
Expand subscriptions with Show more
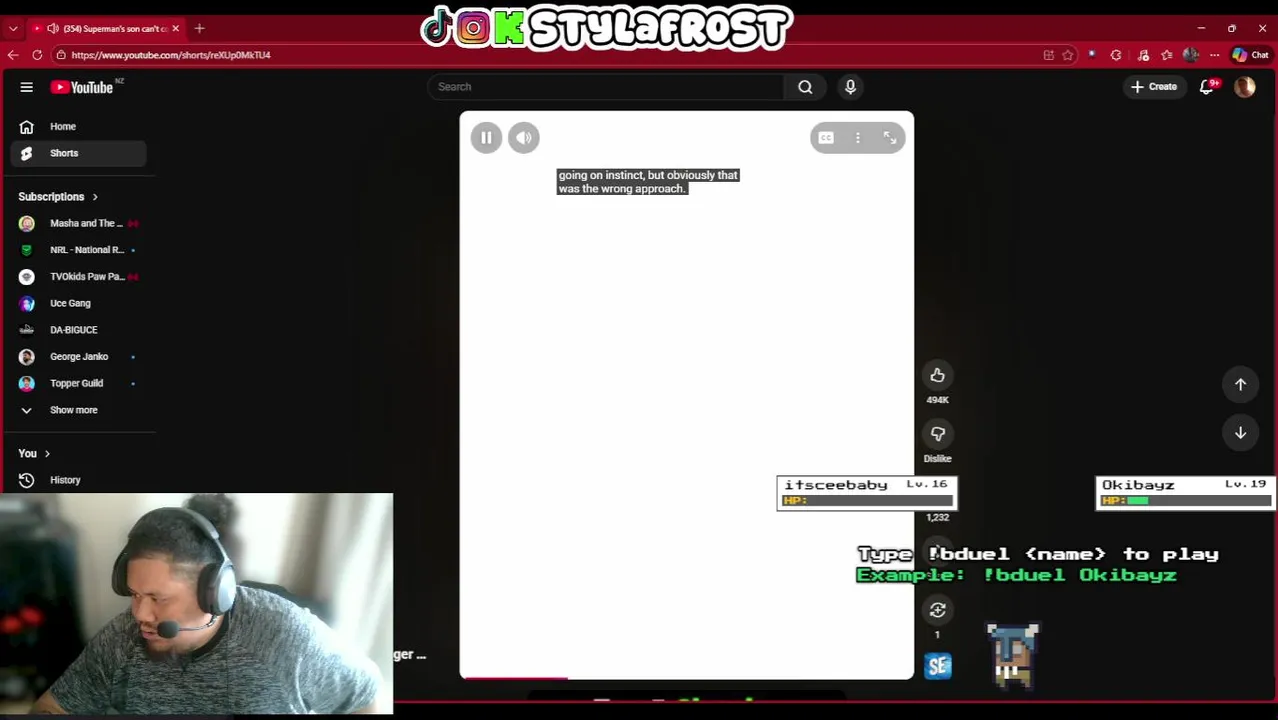click(79, 410)
